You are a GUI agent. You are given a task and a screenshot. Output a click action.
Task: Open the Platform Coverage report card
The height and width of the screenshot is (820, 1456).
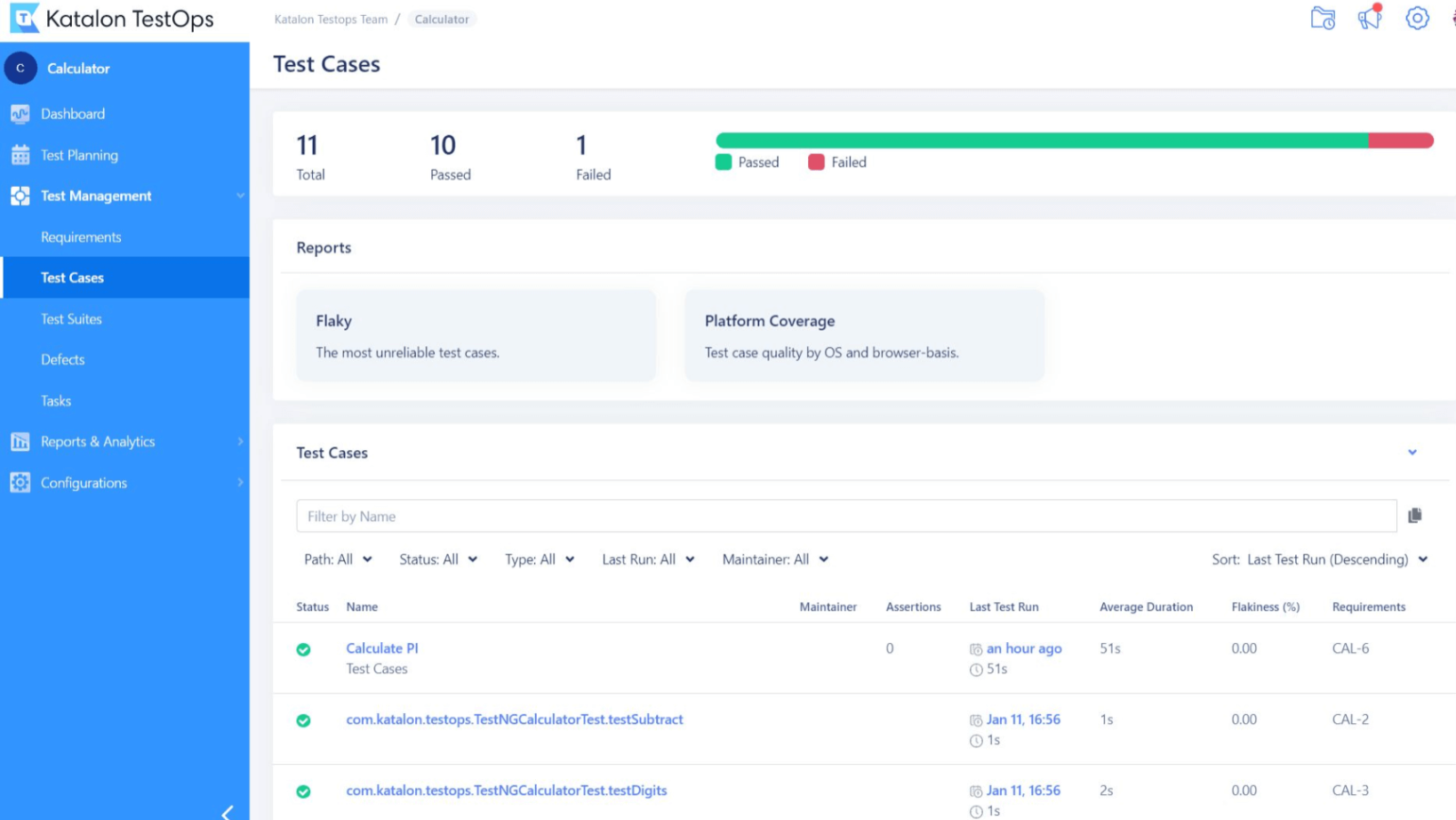coord(864,335)
